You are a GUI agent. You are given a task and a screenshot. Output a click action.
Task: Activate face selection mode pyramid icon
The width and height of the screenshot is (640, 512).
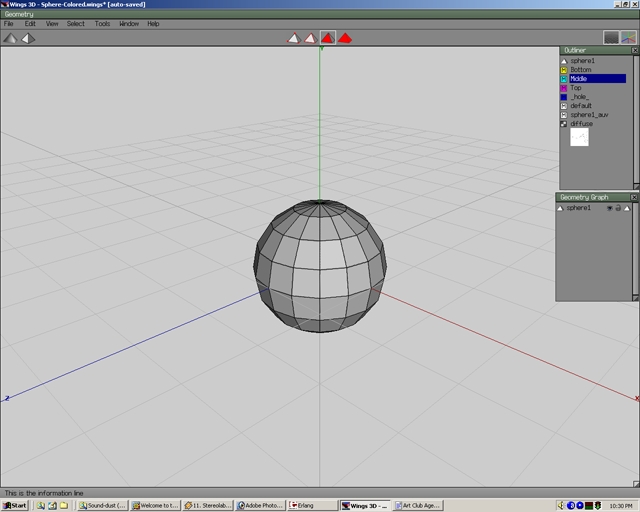click(328, 38)
